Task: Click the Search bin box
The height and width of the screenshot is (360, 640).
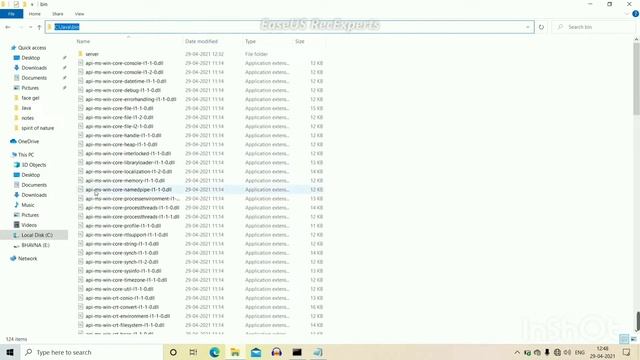Action: 594,27
